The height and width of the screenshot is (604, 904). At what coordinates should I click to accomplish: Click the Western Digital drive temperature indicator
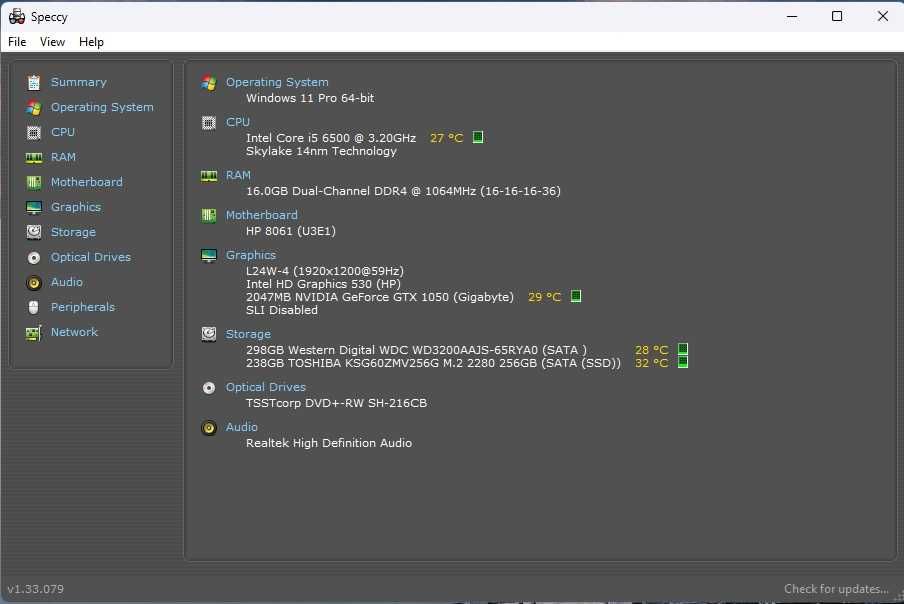tap(683, 349)
